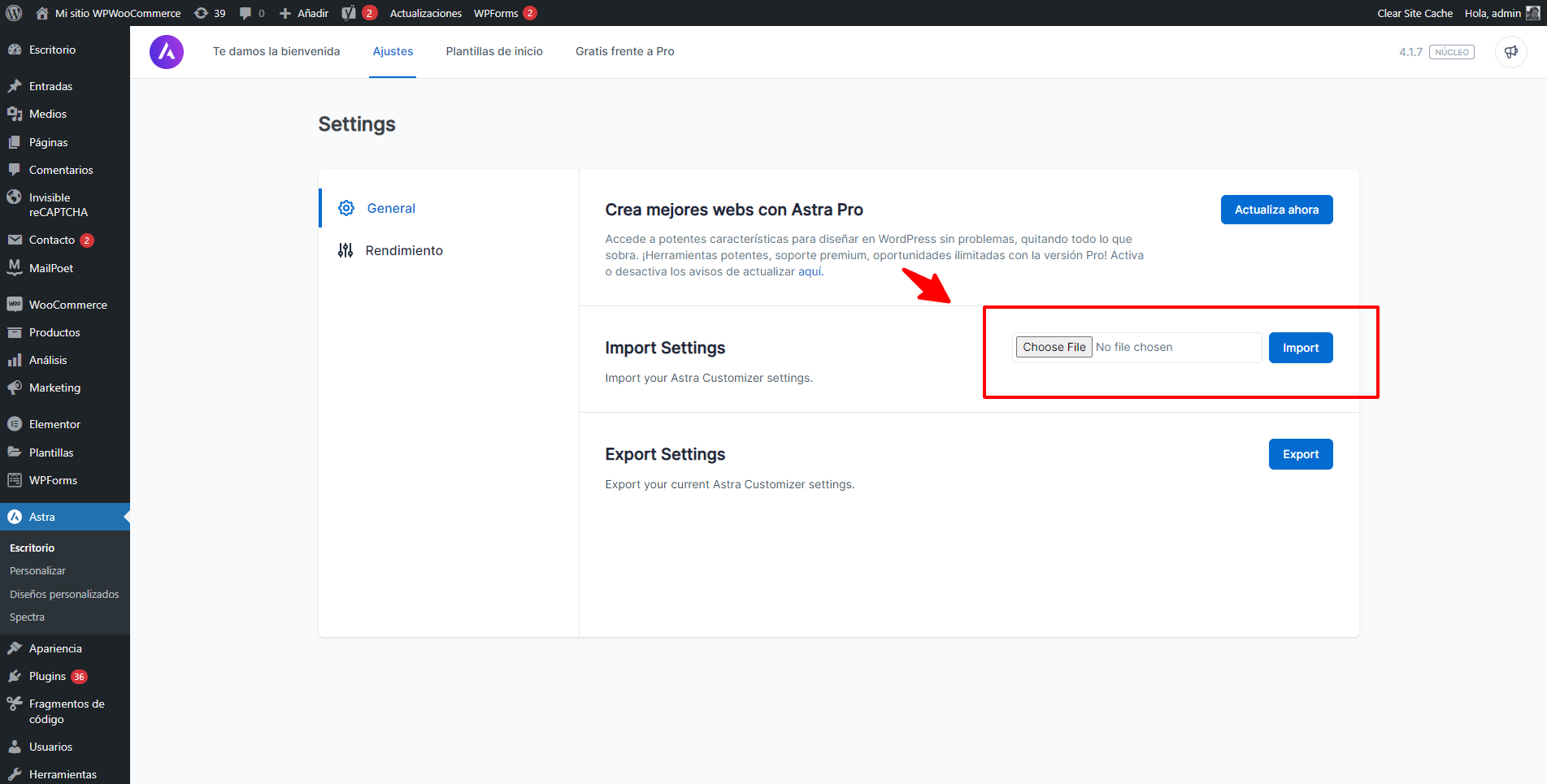1547x784 pixels.
Task: Open Elementor icon in sidebar
Action: [15, 424]
